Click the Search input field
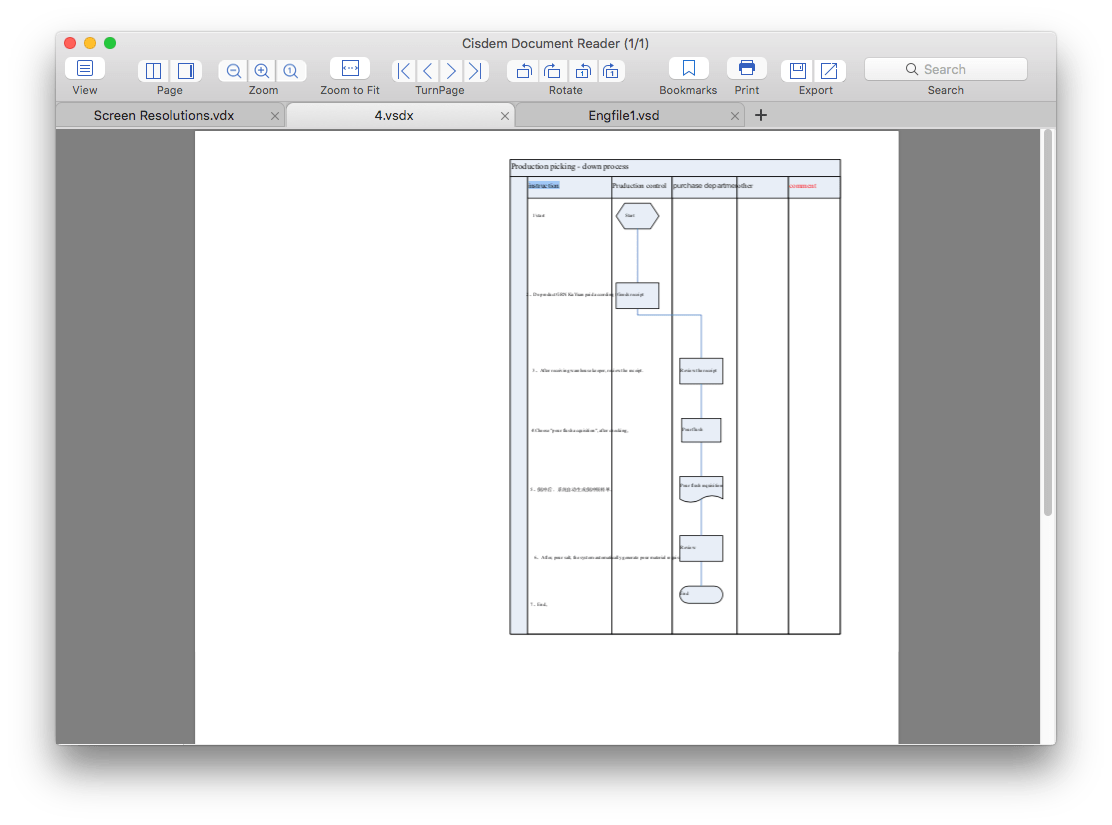The image size is (1112, 825). click(945, 69)
